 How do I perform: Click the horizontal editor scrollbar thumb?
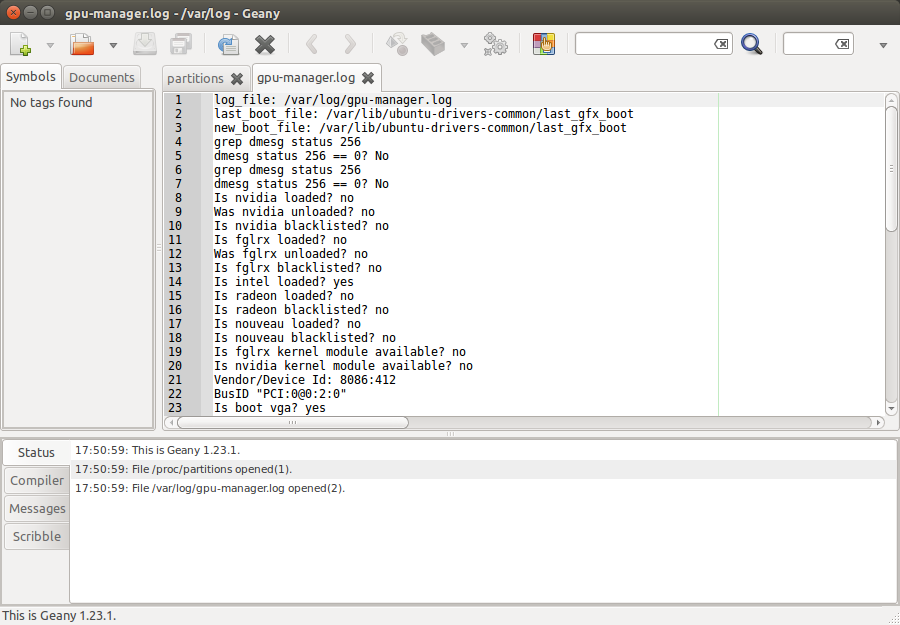[293, 422]
